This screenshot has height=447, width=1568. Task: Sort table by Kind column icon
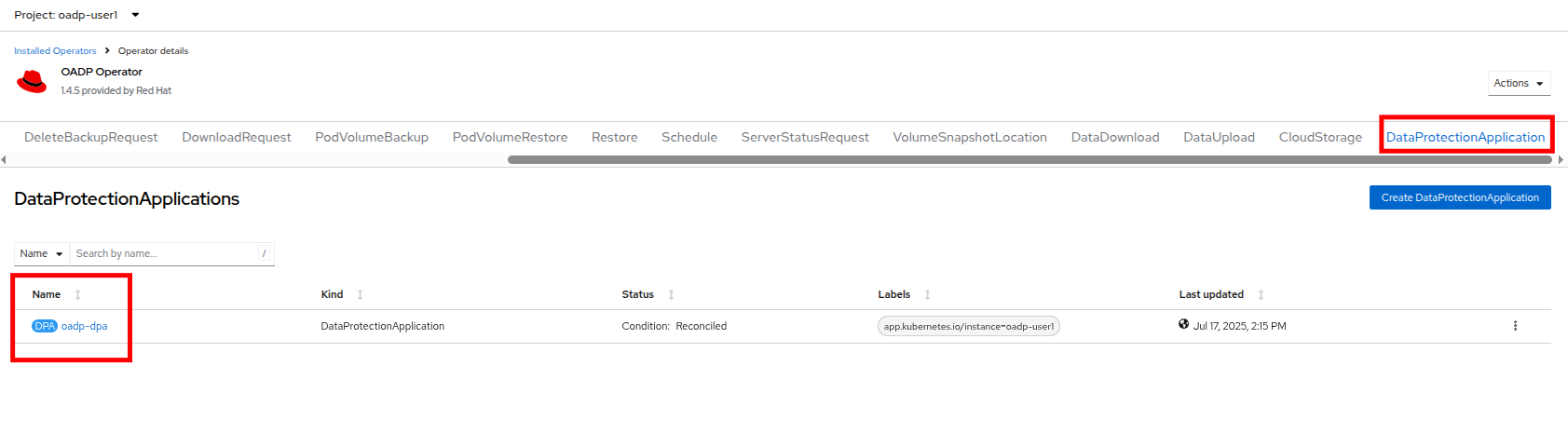[361, 295]
